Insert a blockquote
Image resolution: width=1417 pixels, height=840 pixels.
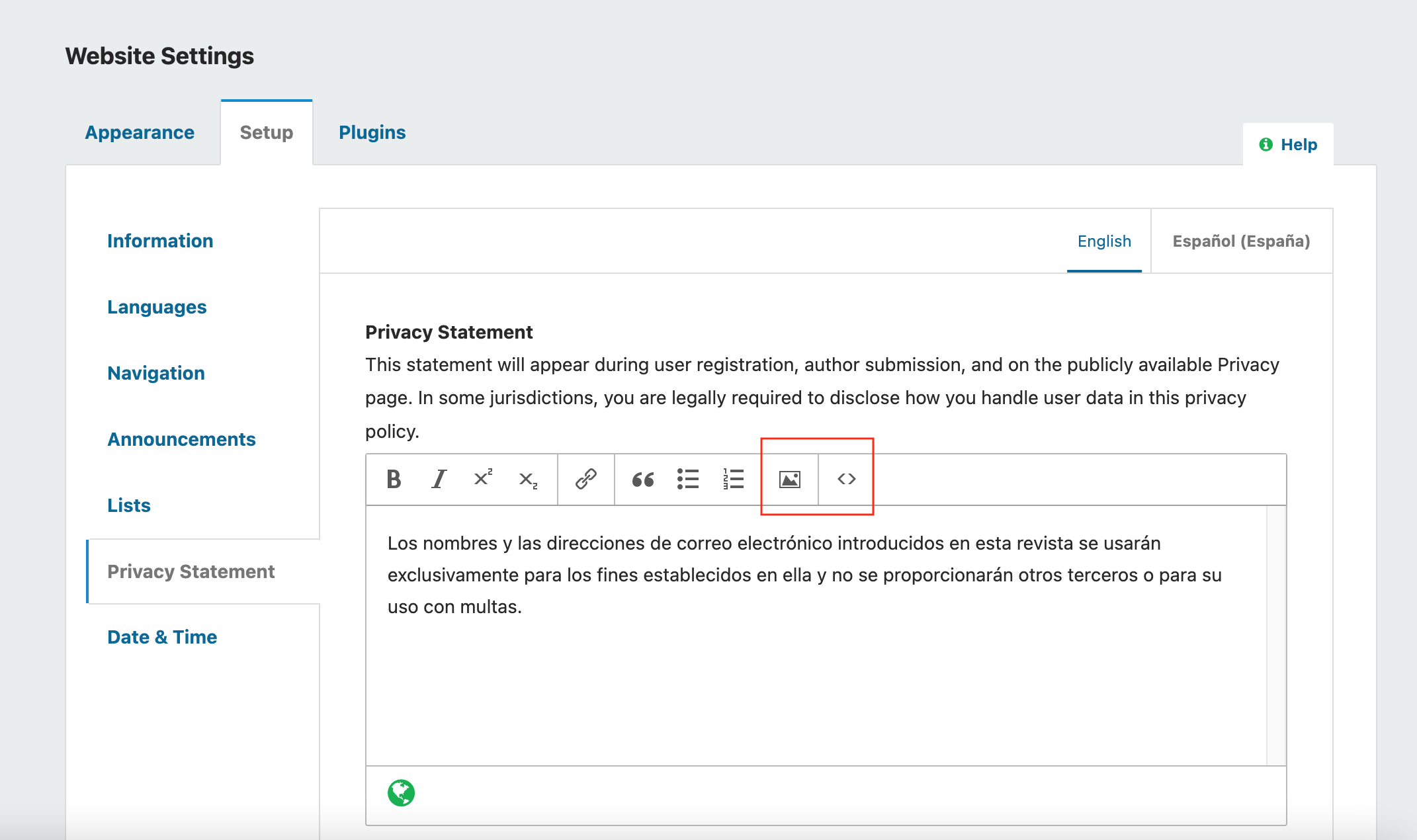coord(642,480)
